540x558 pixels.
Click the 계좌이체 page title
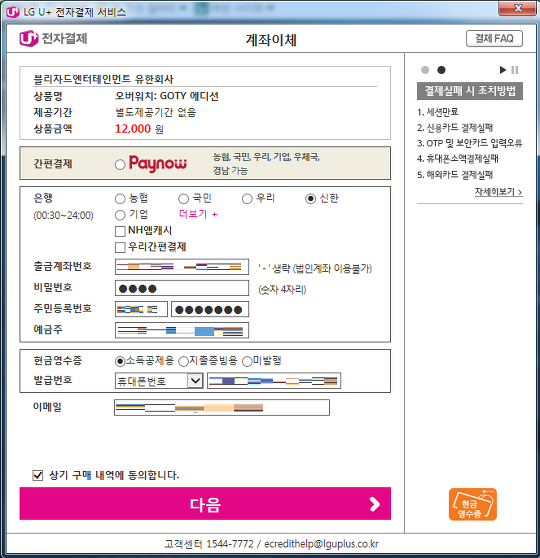click(271, 40)
